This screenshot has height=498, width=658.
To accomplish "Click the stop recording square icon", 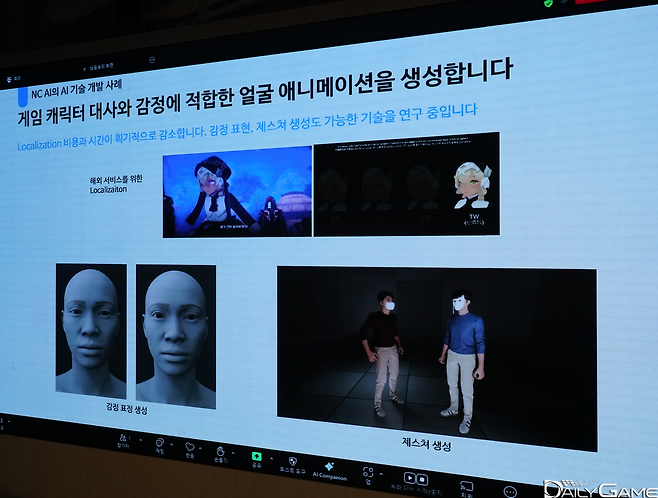I will 422,479.
